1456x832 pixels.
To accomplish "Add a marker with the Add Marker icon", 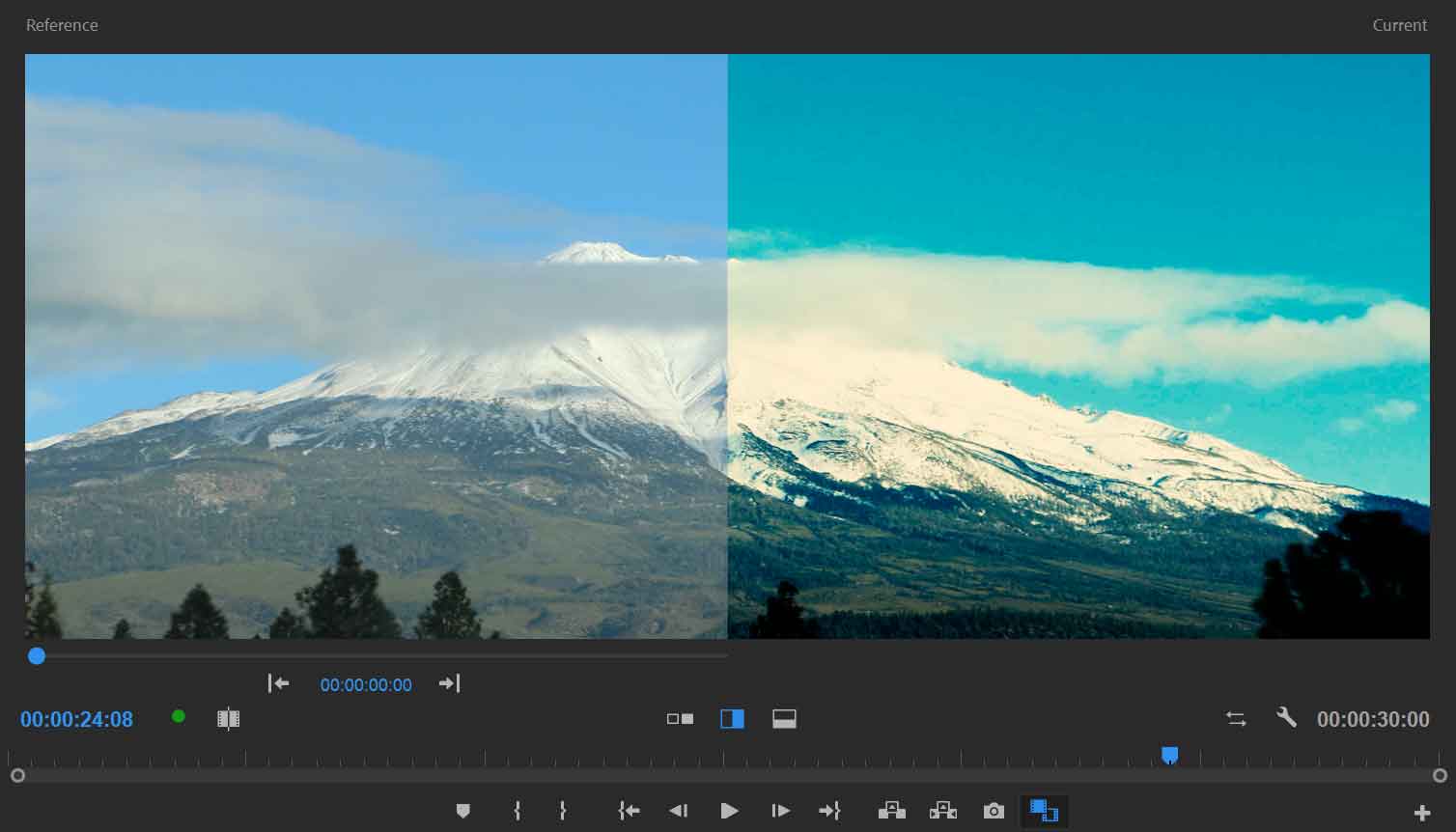I will click(463, 811).
